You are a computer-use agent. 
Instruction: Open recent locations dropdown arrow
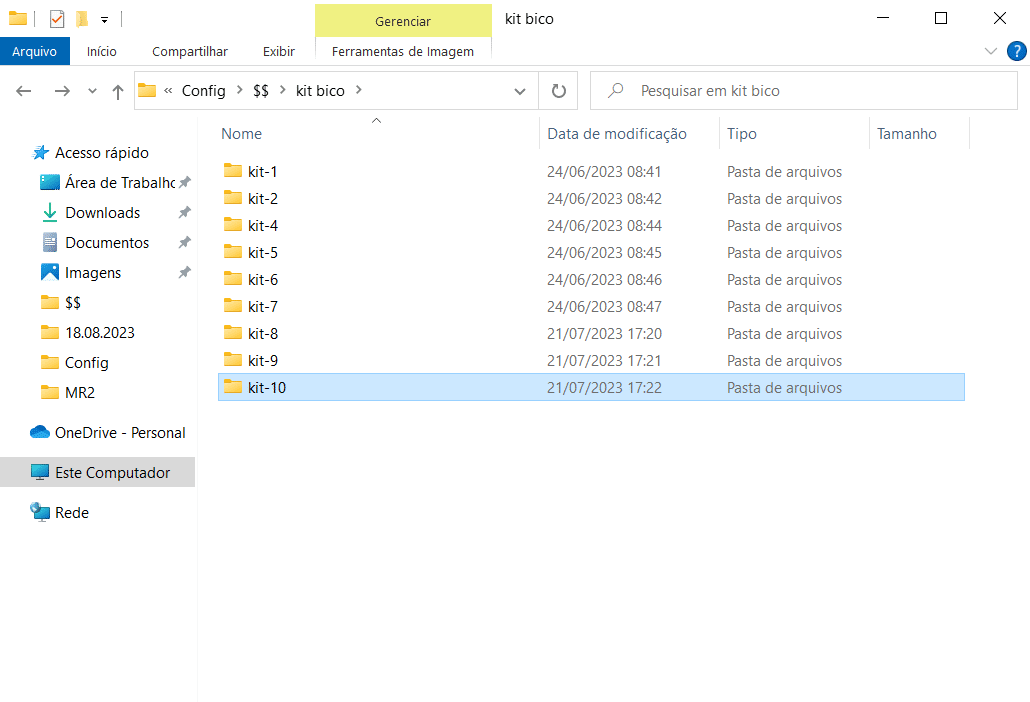pos(92,91)
